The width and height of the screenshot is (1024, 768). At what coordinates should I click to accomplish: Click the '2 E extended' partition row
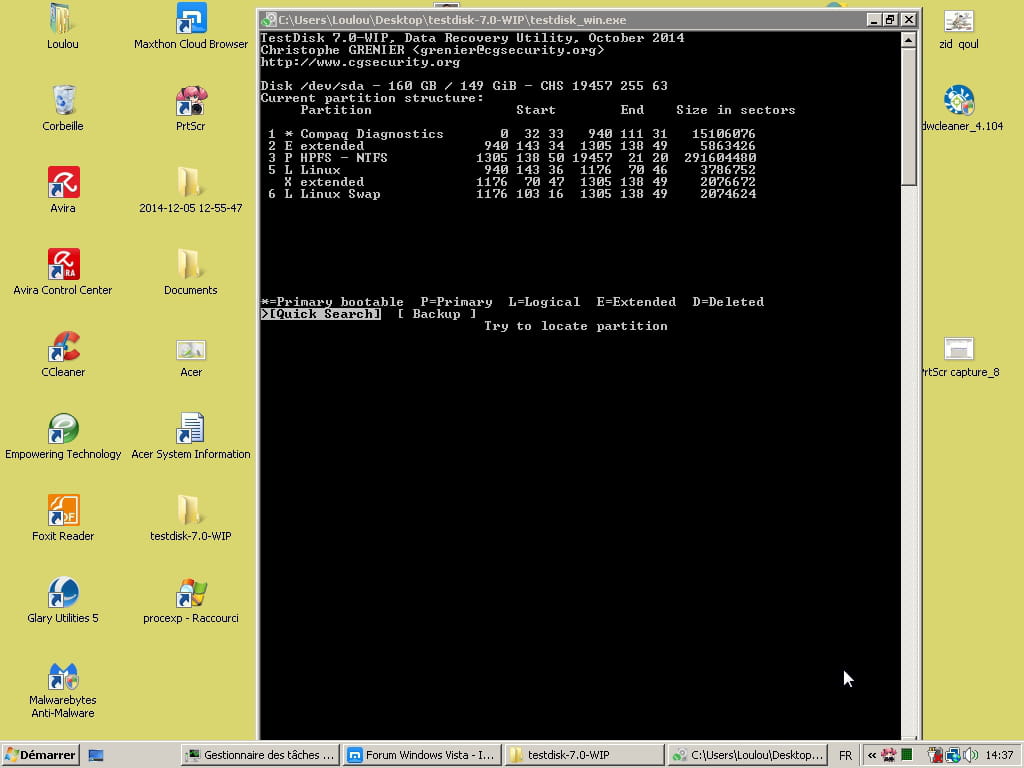pyautogui.click(x=512, y=146)
